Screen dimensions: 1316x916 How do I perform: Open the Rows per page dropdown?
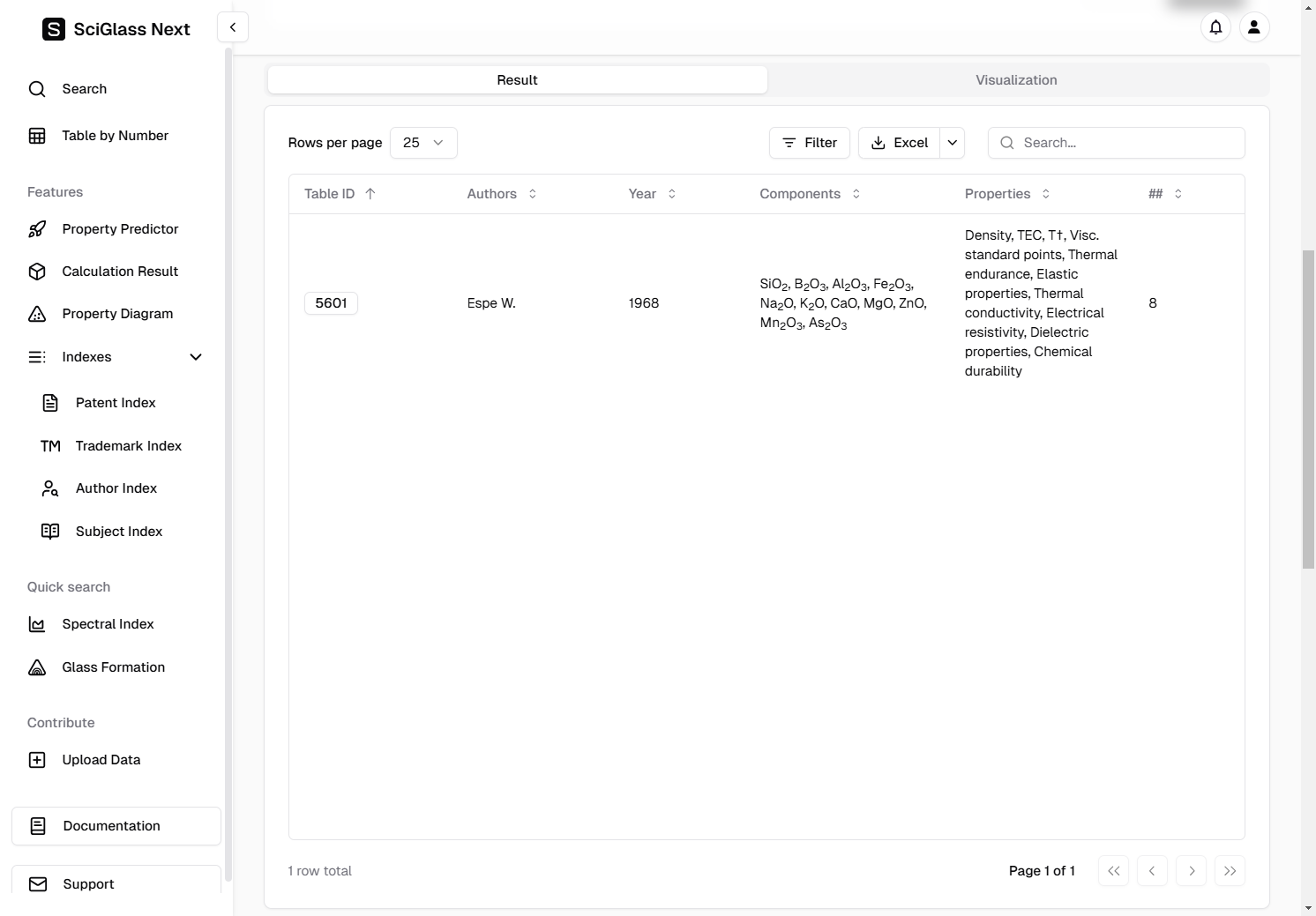(423, 143)
